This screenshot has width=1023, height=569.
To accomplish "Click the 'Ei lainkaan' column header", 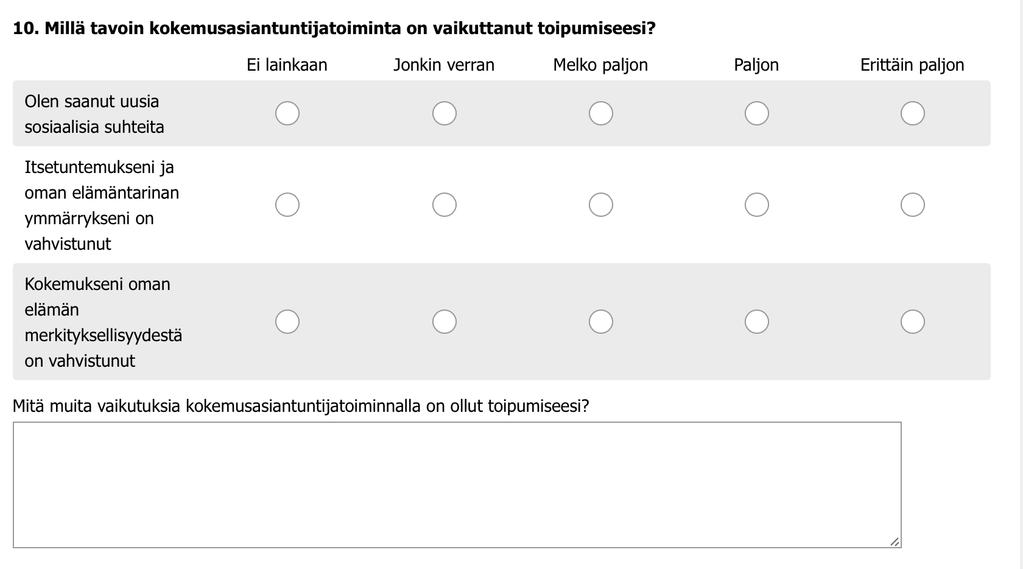I will click(287, 65).
